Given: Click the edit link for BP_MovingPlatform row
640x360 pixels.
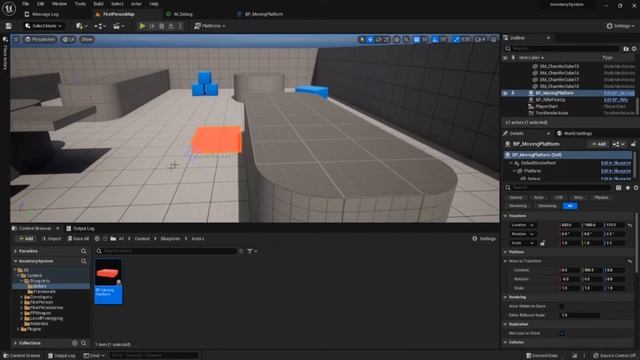Looking at the screenshot, I should pos(619,93).
